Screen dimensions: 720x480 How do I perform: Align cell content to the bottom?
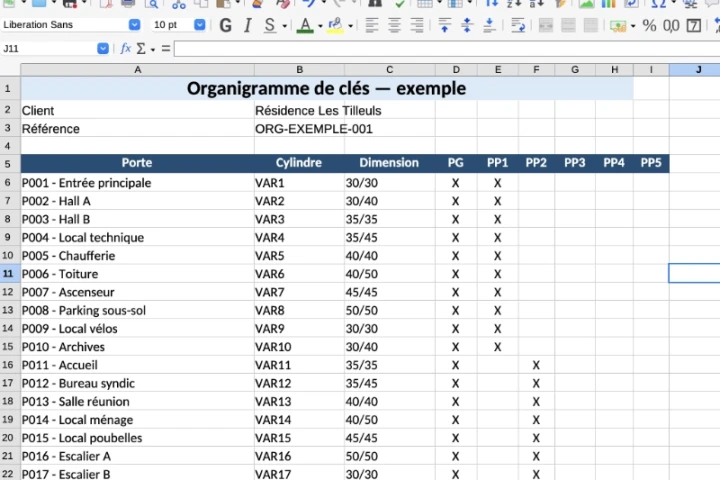[x=489, y=25]
